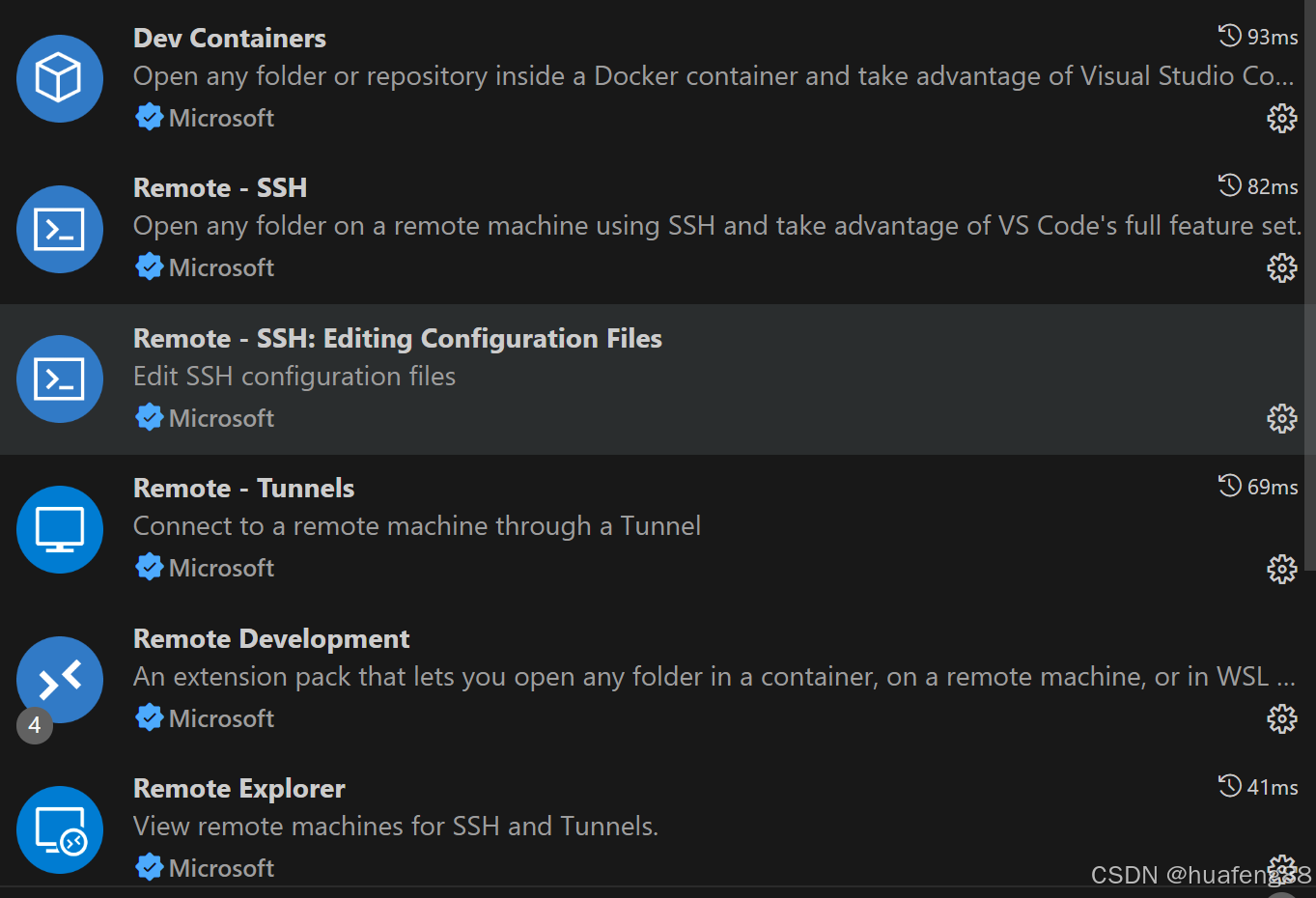
Task: Click the verified badge under Dev Containers
Action: pyautogui.click(x=149, y=117)
